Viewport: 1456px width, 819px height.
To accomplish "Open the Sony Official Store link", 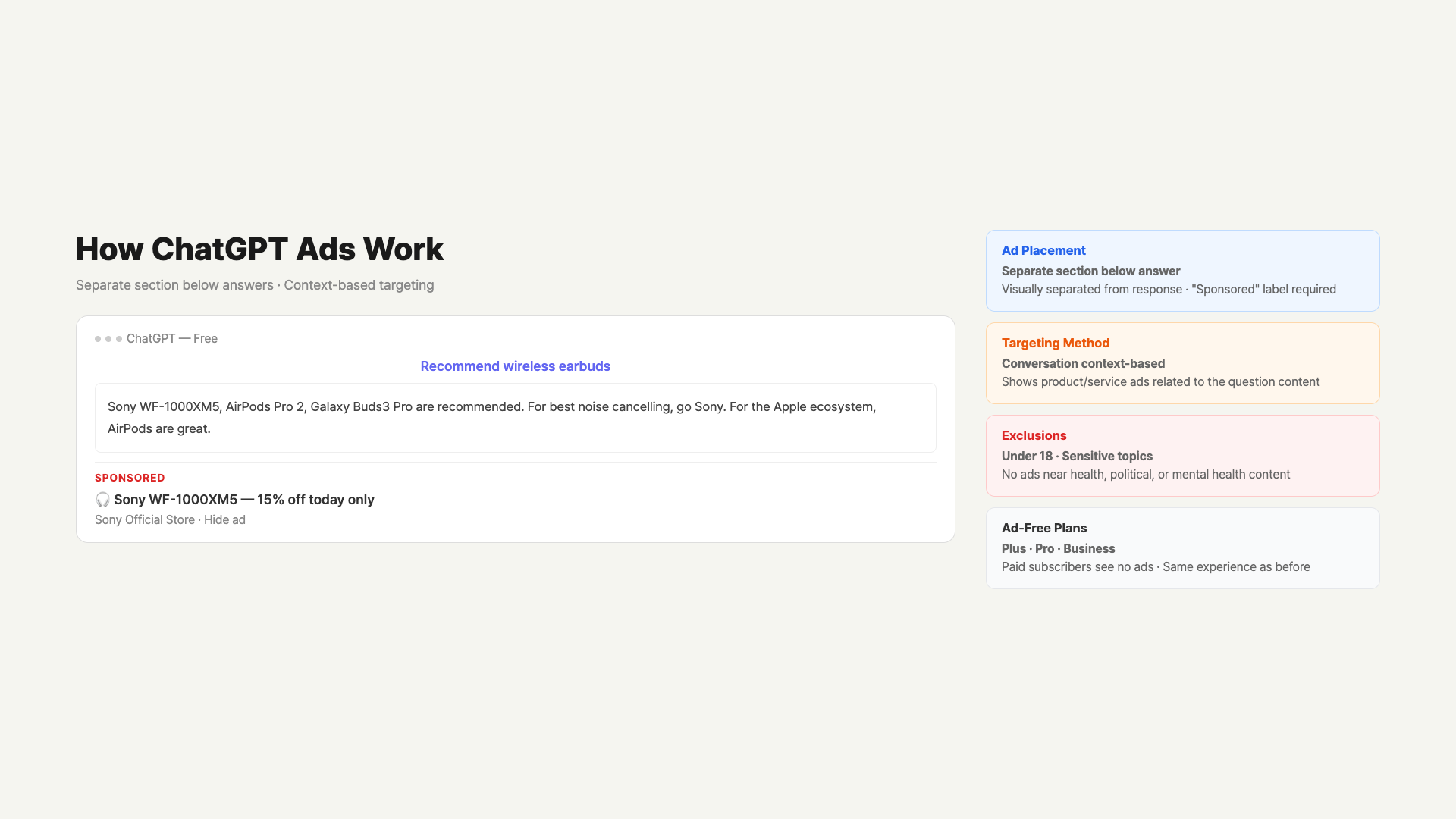I will [x=144, y=520].
